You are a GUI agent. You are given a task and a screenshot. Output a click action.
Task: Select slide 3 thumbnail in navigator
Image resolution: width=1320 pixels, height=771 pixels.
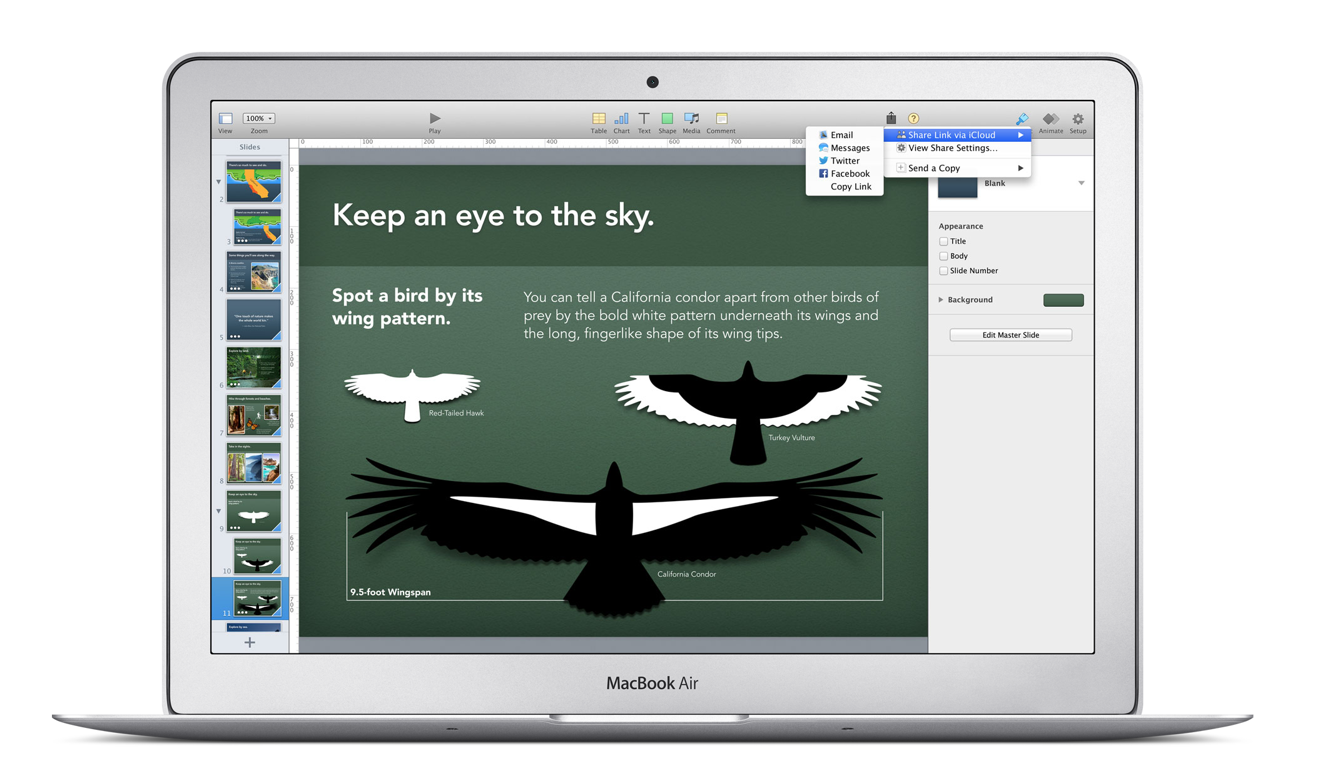(x=258, y=226)
